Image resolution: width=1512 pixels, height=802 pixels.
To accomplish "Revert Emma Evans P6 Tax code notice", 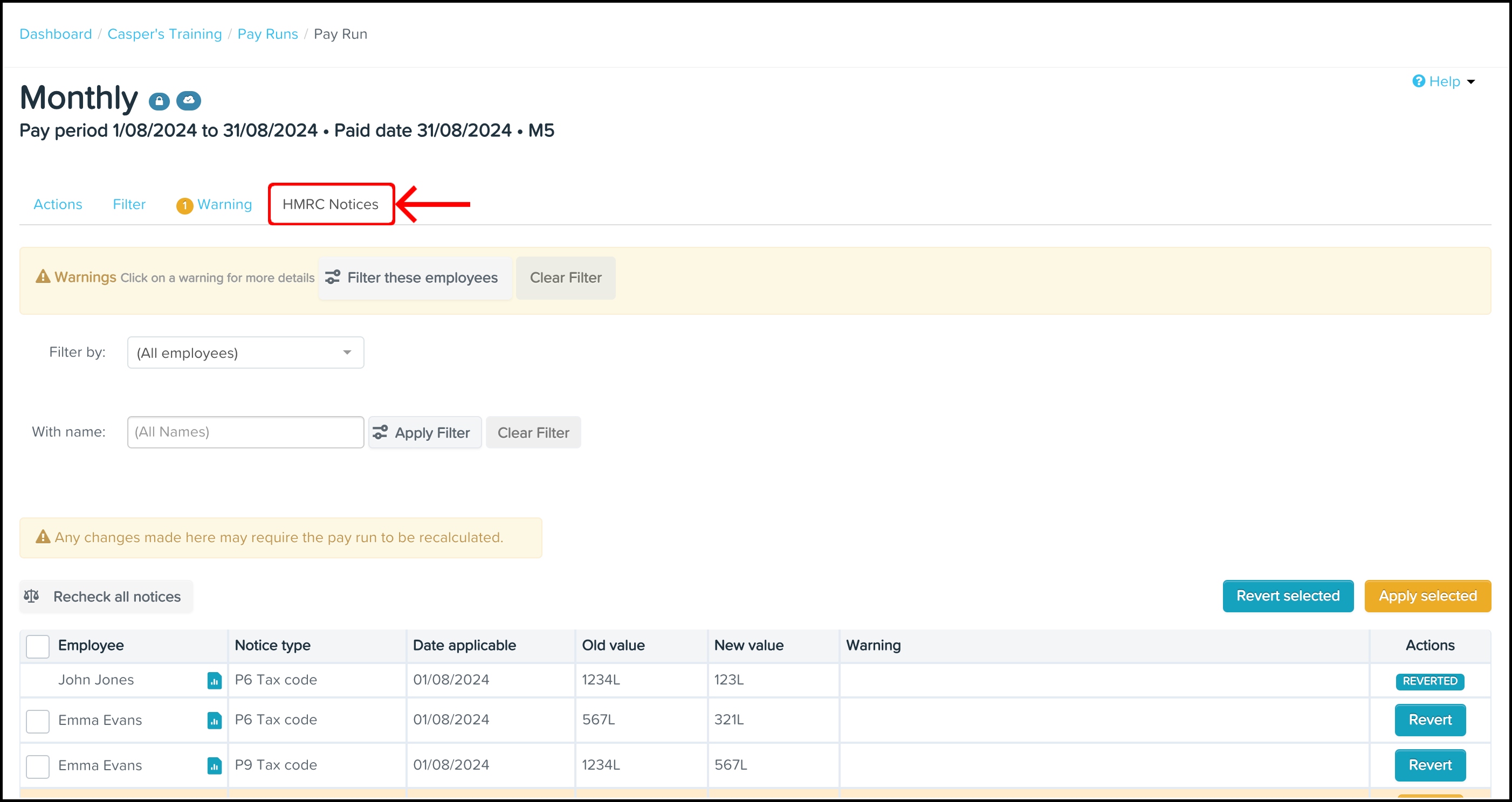I will pos(1430,720).
